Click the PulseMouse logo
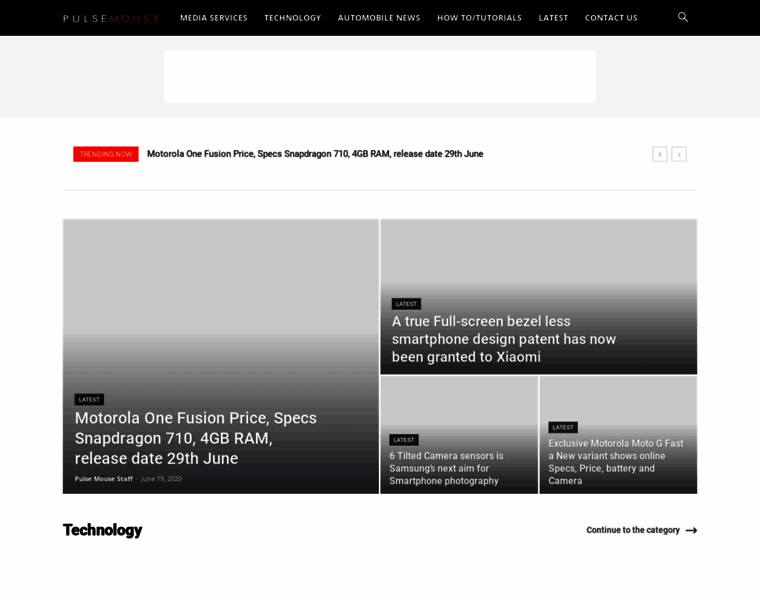The height and width of the screenshot is (600, 760). point(111,18)
